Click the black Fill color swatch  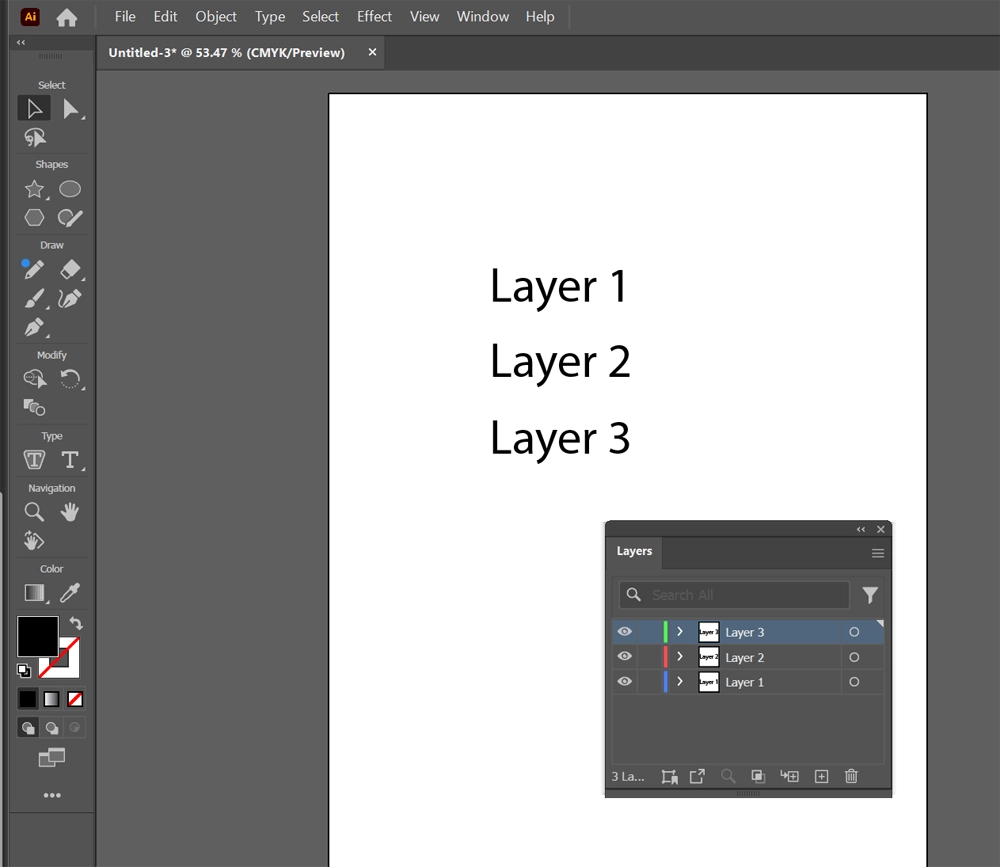click(37, 636)
